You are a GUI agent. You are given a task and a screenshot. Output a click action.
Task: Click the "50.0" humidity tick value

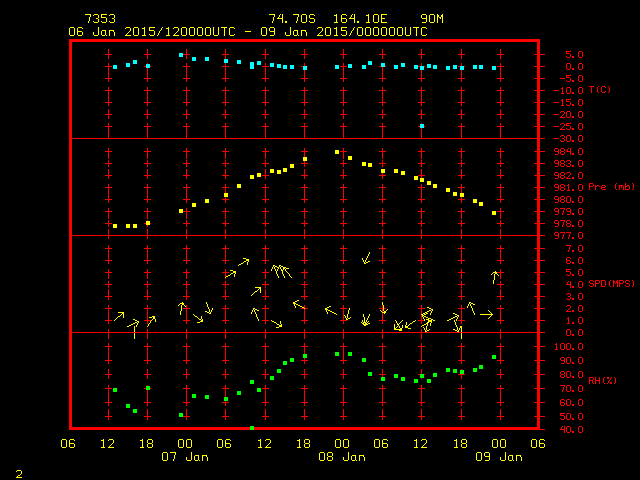pyautogui.click(x=571, y=417)
